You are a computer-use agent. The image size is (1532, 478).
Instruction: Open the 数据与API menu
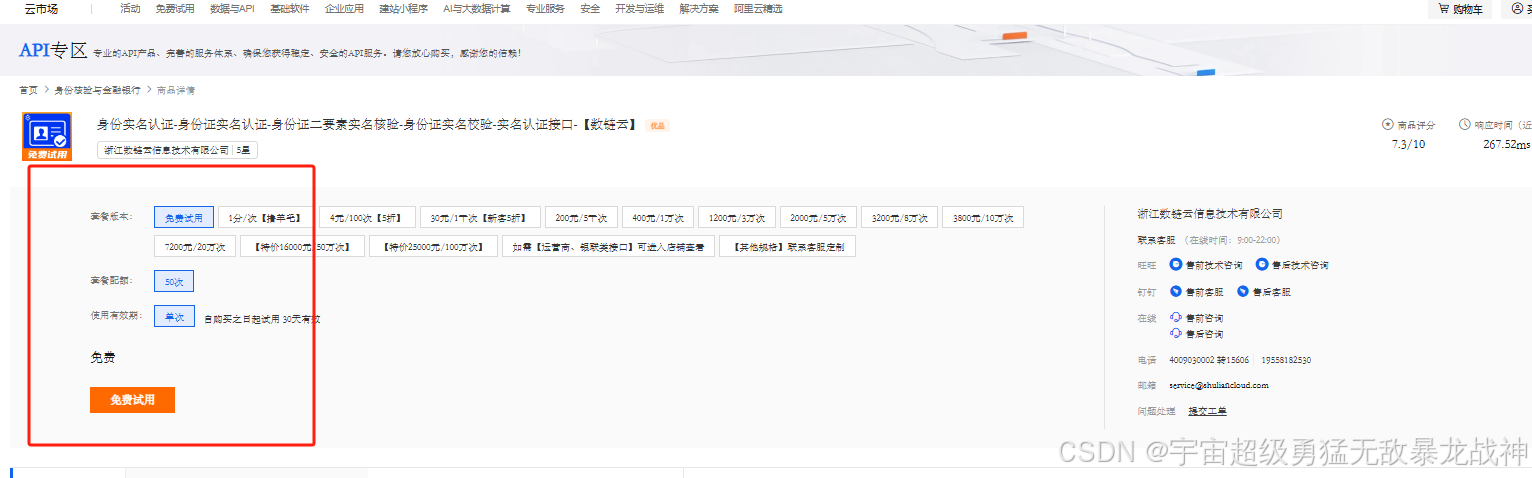click(232, 9)
